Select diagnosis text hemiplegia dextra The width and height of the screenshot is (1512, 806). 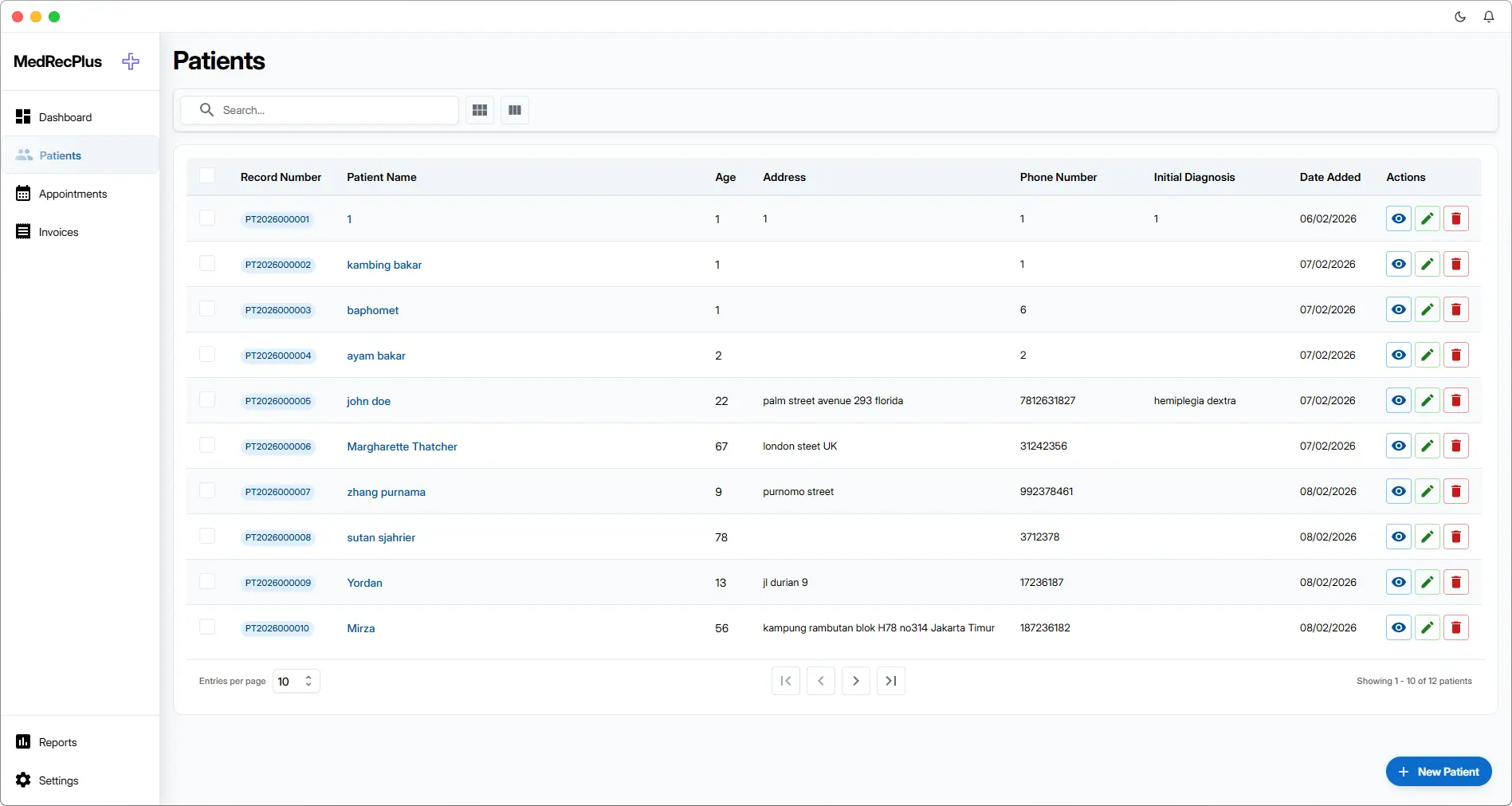[1194, 401]
